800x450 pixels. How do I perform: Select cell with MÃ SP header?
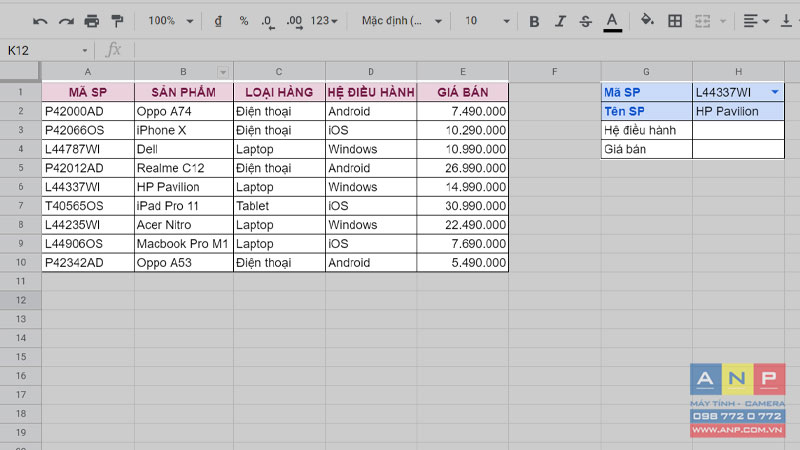click(x=88, y=92)
